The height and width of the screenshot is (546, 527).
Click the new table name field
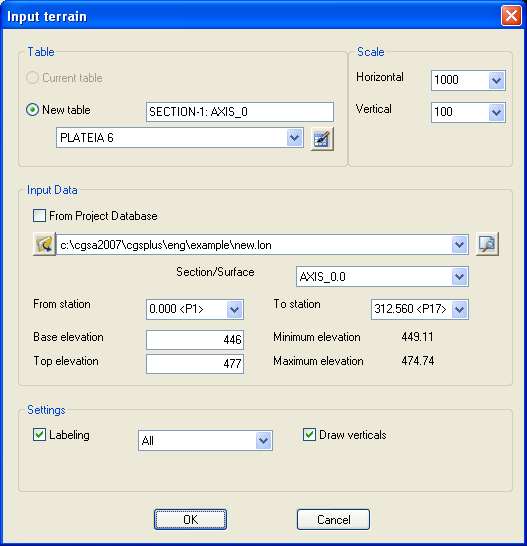pos(240,112)
